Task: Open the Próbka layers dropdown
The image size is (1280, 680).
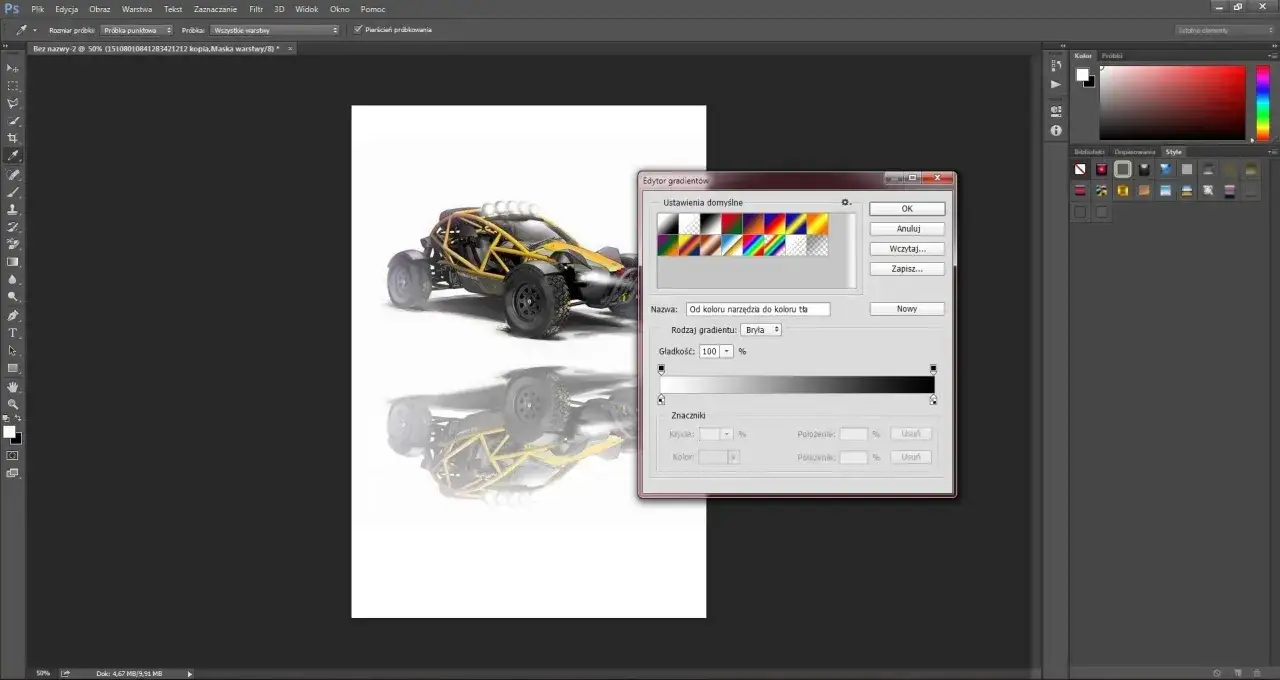Action: (x=274, y=29)
